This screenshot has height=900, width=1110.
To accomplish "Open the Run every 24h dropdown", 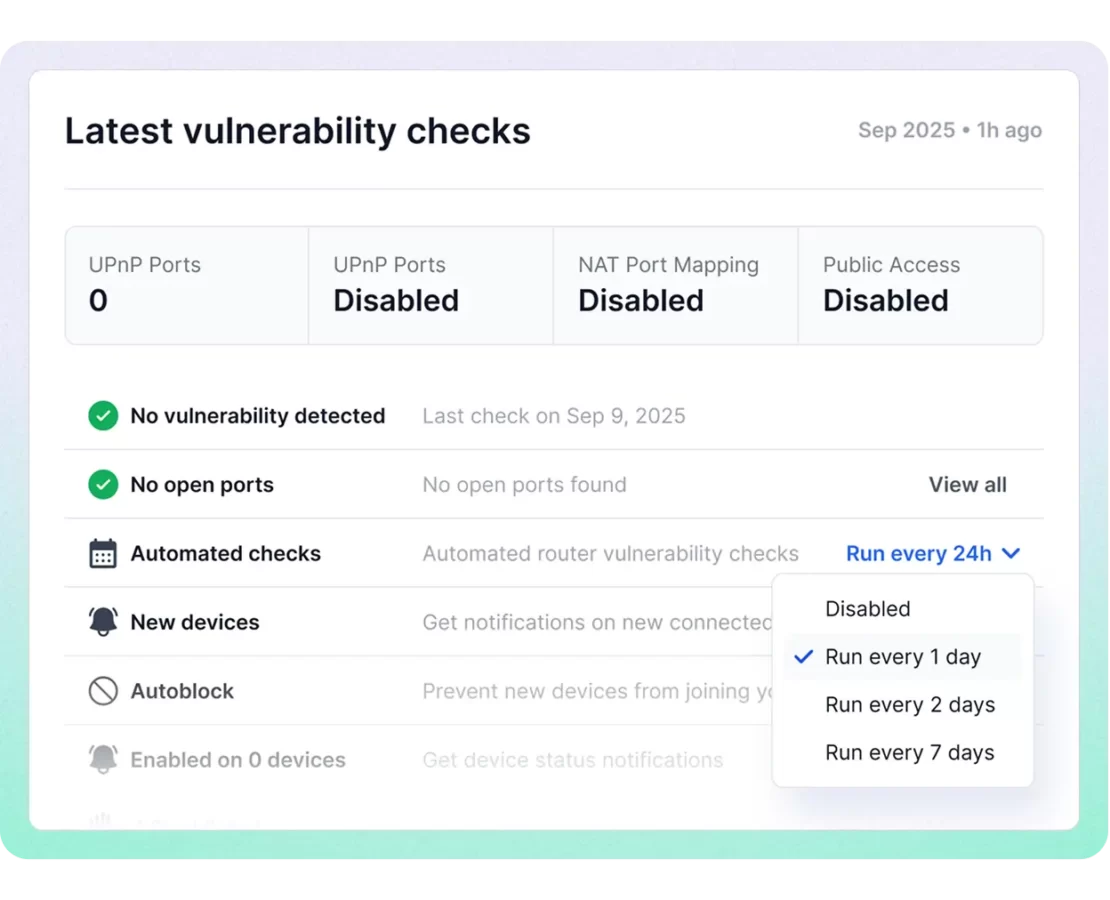I will point(919,554).
